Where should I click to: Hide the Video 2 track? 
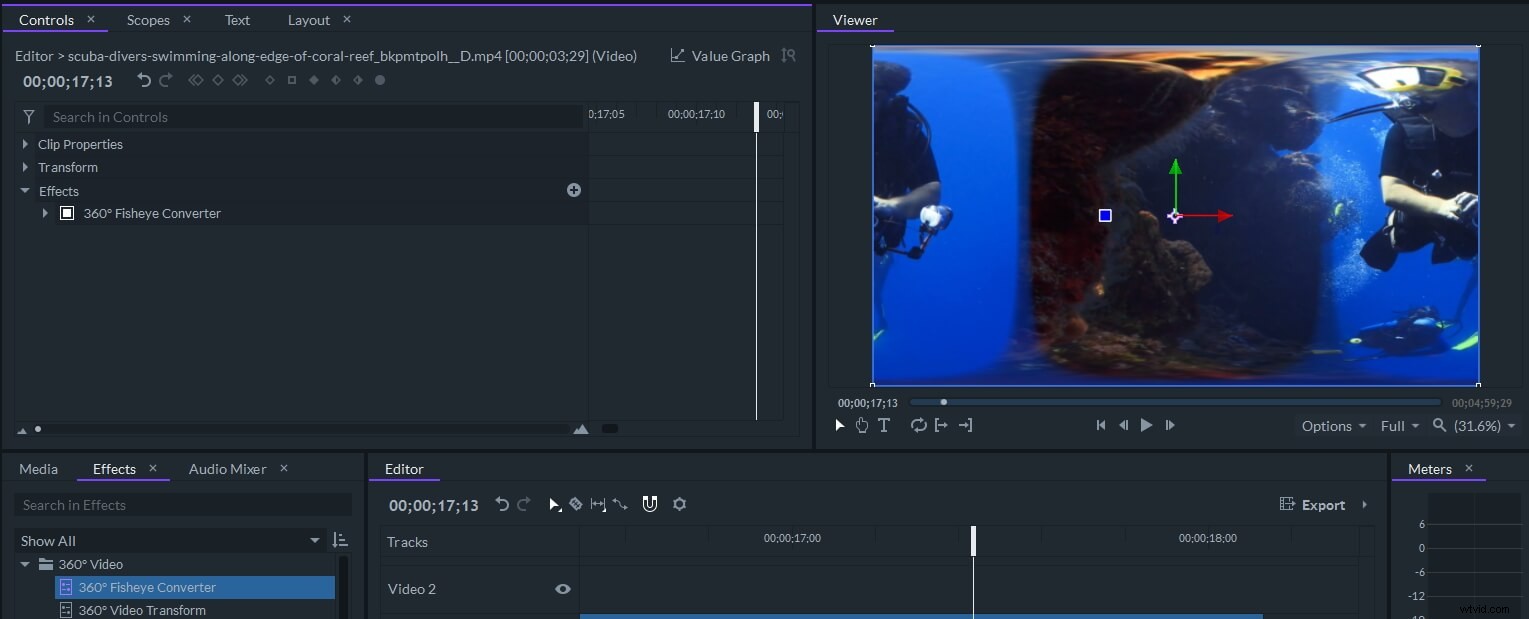[562, 589]
